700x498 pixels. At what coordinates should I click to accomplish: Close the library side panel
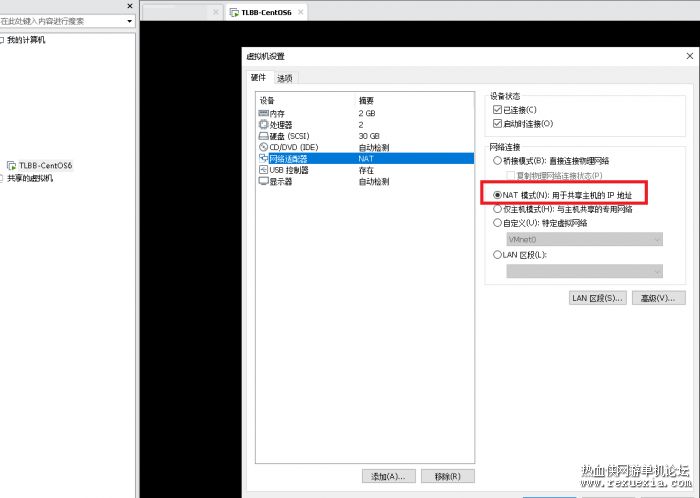pos(130,6)
